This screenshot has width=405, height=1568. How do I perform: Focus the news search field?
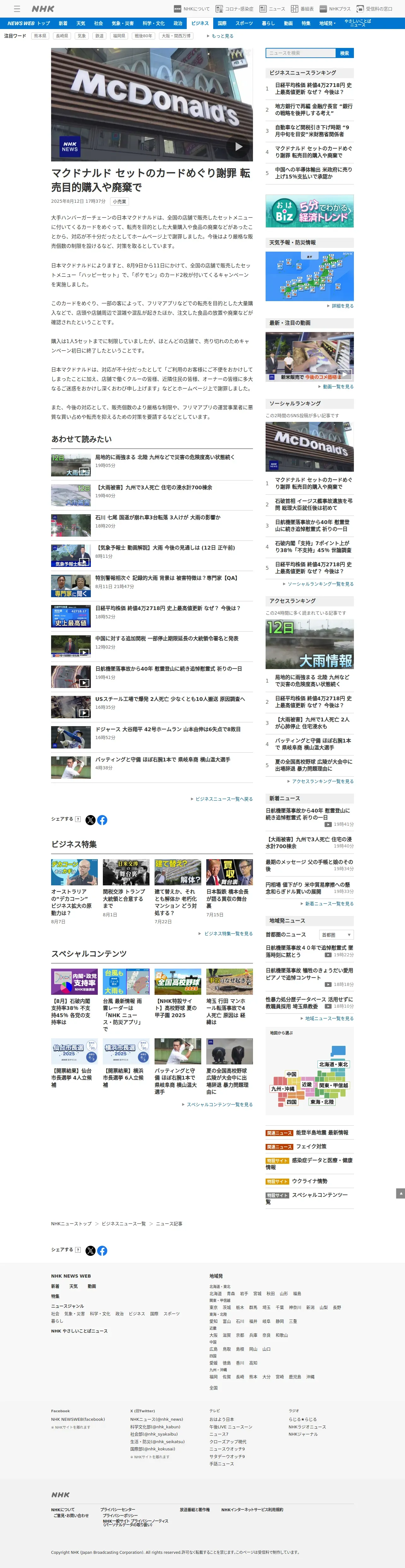300,53
